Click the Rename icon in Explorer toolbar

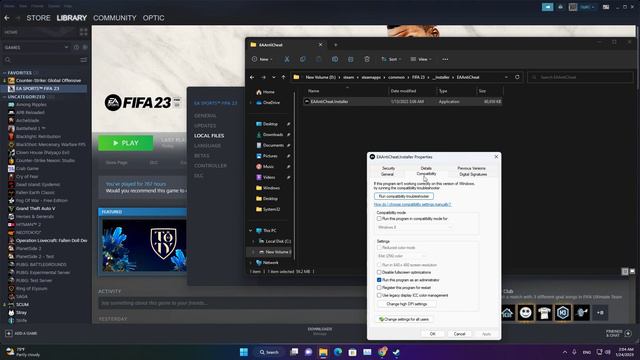click(335, 59)
